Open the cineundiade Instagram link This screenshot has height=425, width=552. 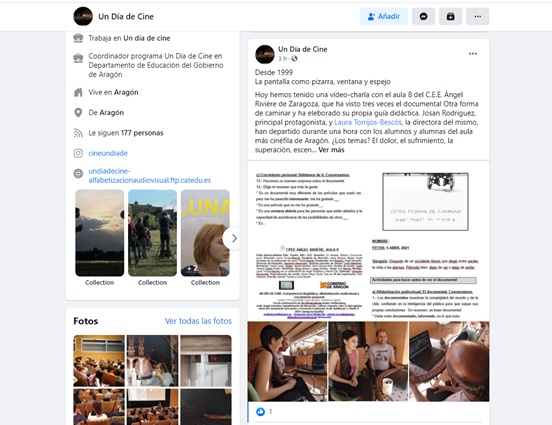point(108,153)
